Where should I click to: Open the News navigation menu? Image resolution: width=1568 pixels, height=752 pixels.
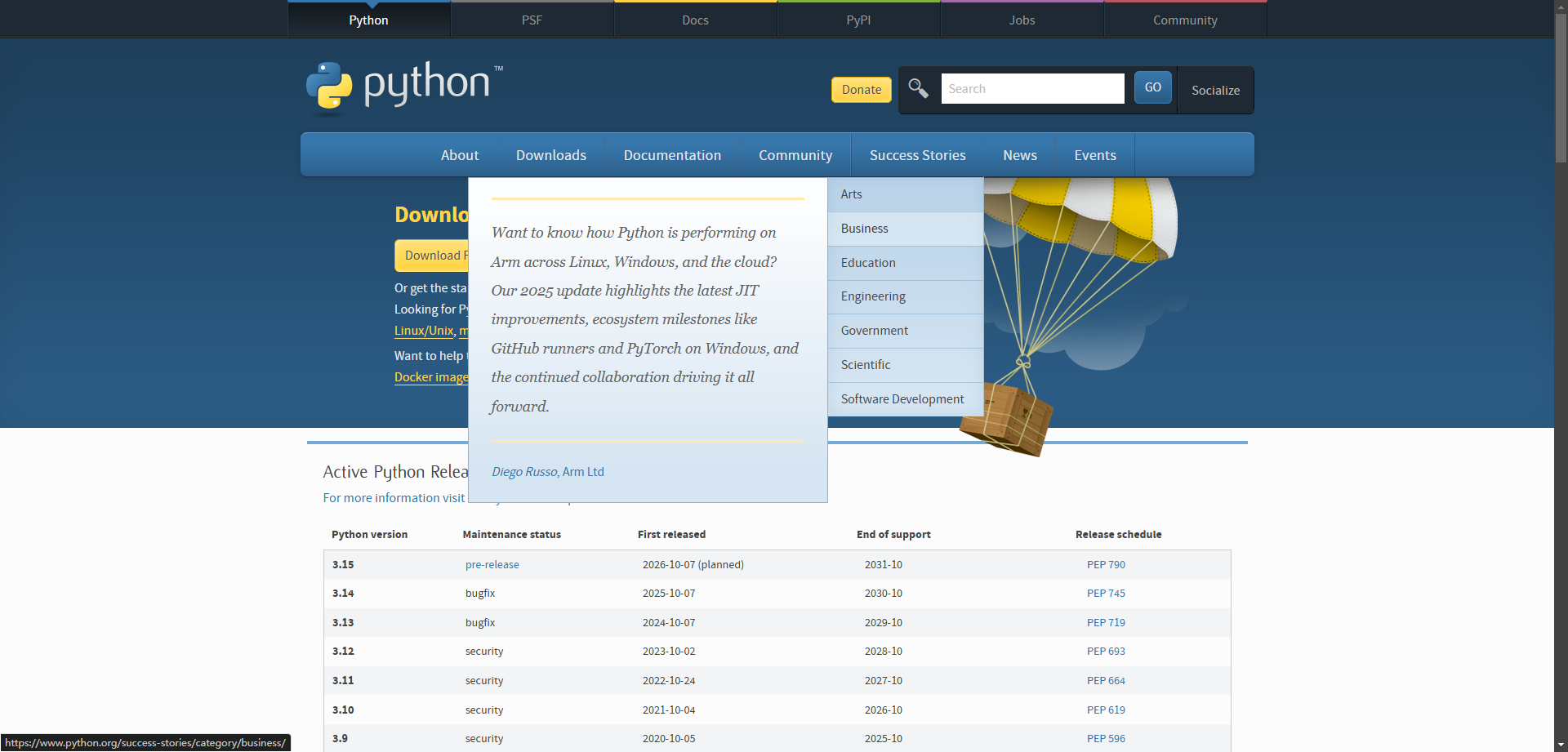pos(1020,155)
